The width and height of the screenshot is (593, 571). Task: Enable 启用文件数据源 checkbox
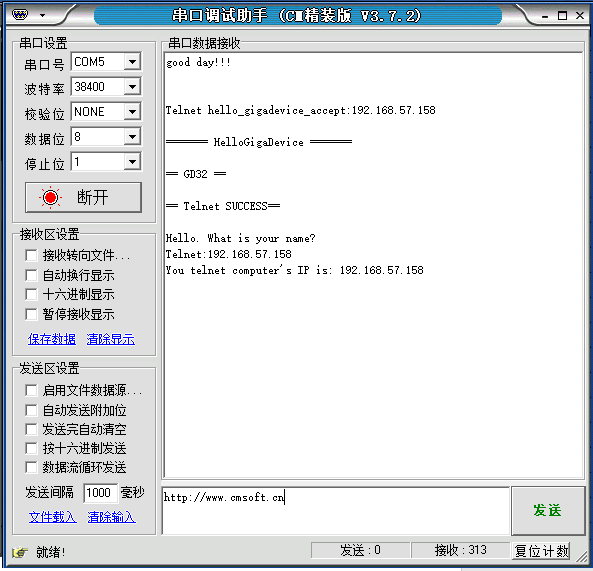click(x=31, y=390)
